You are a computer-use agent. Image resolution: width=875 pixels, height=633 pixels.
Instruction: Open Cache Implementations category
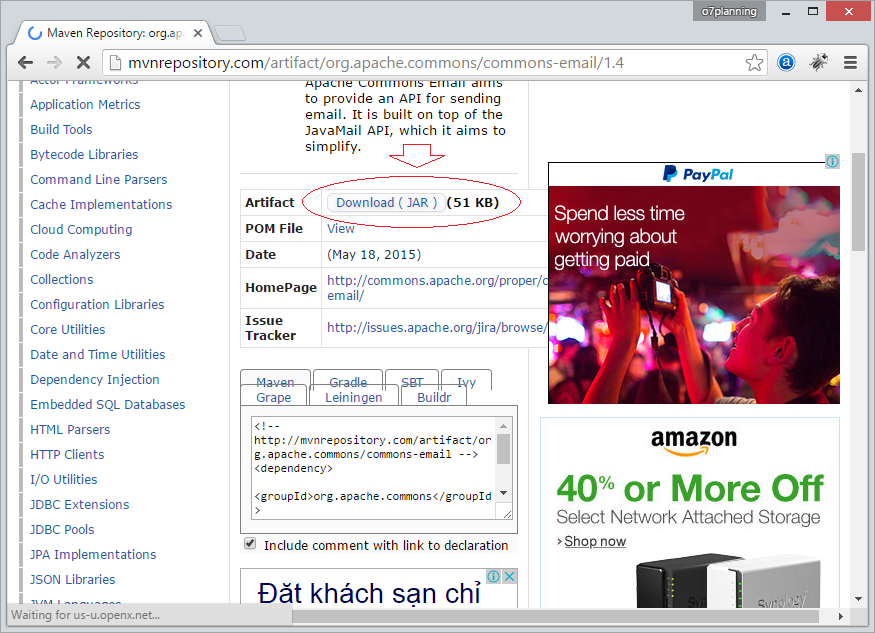(101, 205)
